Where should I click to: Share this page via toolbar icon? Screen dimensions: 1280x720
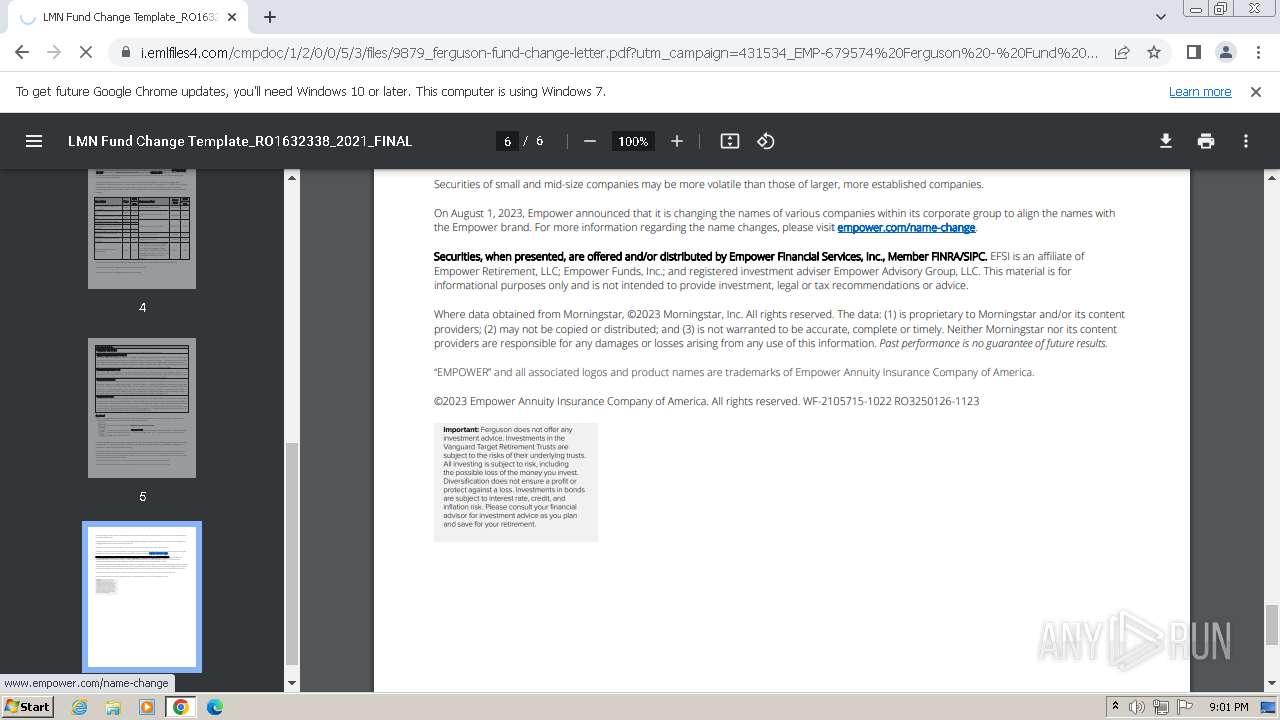1122,52
